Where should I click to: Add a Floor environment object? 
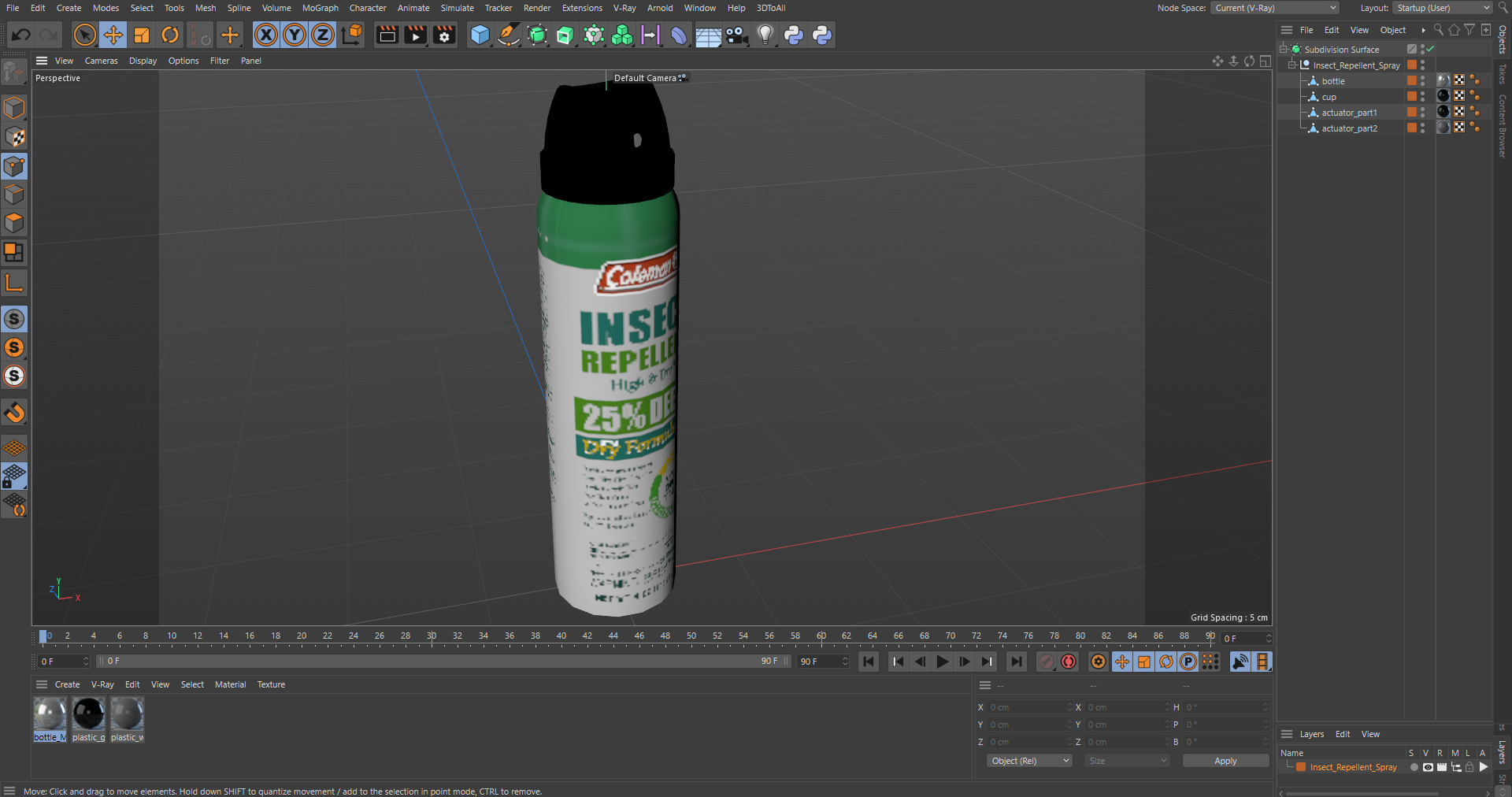tap(707, 35)
